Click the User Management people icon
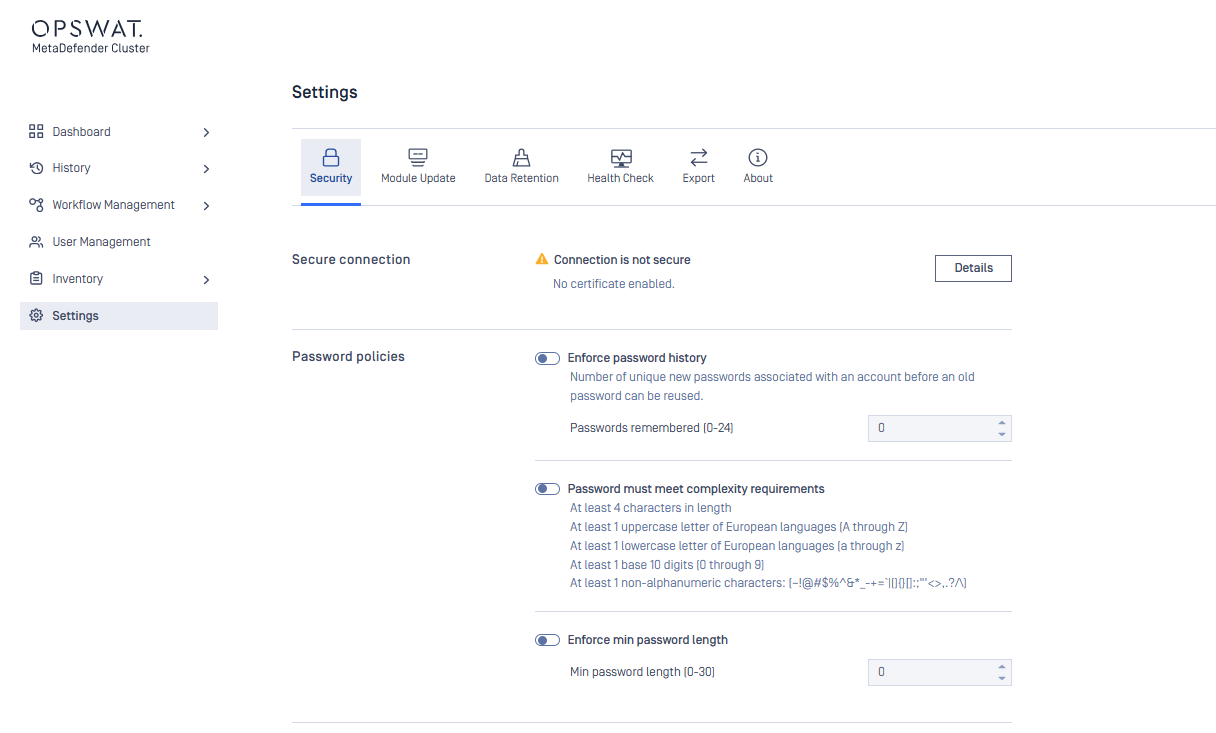 point(36,242)
